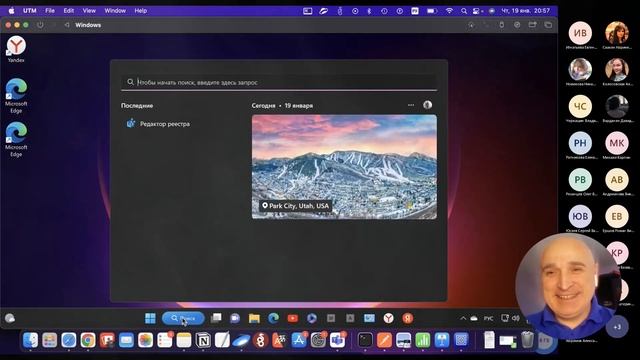Open the Teams Chat taskbar icon

[235, 318]
